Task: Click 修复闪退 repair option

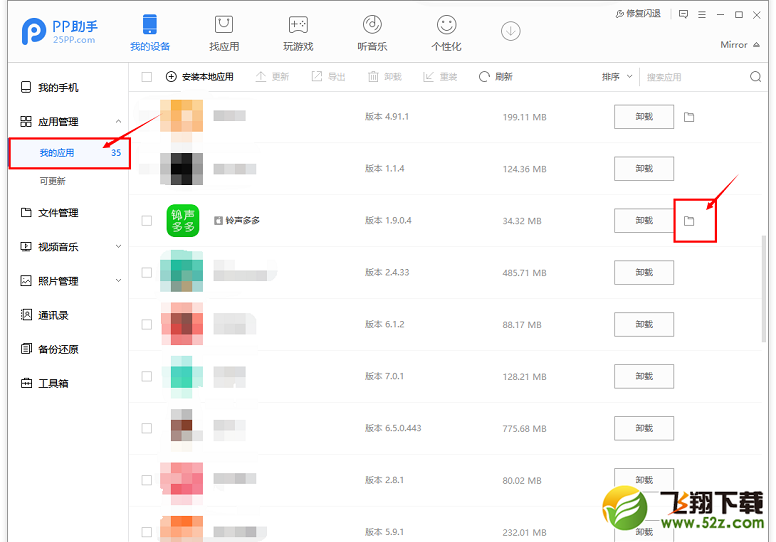Action: (638, 14)
